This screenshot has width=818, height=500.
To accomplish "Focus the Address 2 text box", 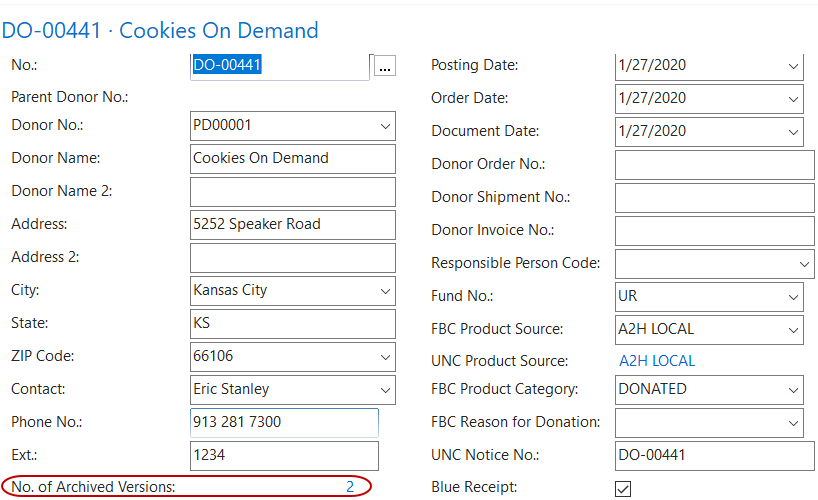I will pos(292,258).
